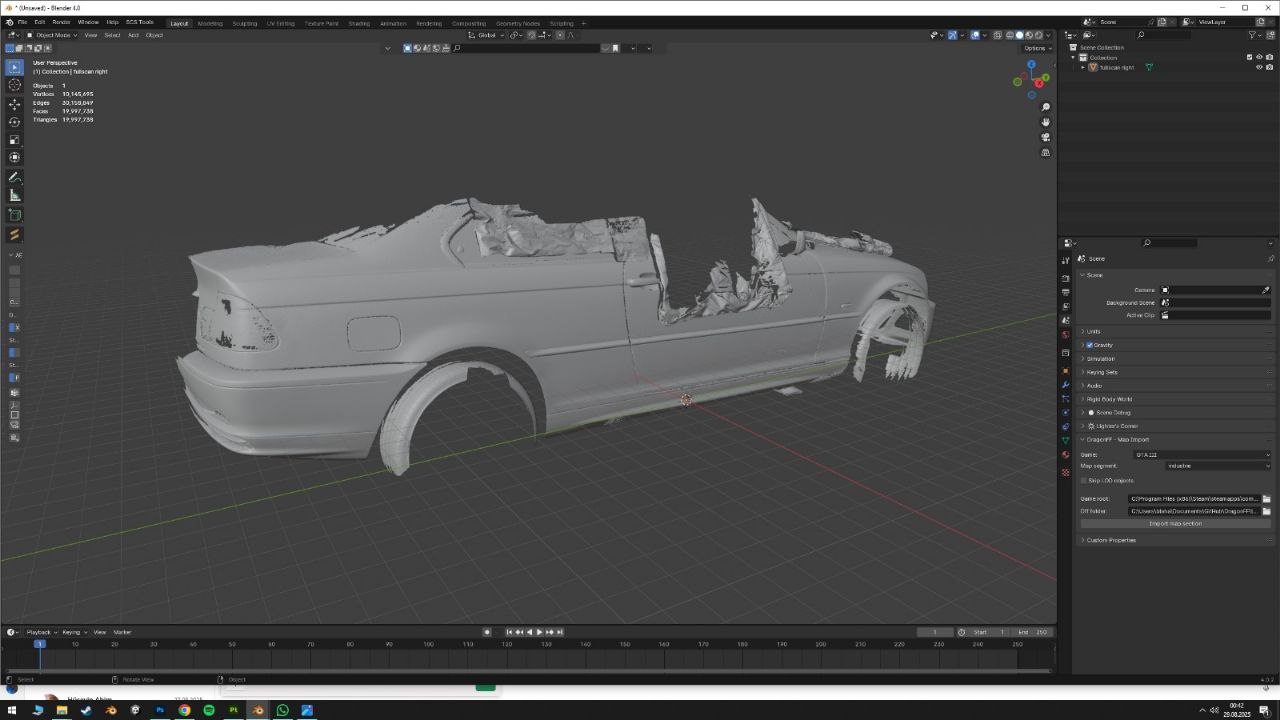1280x720 pixels.
Task: Switch to the Sculpting workspace tab
Action: coord(244,23)
